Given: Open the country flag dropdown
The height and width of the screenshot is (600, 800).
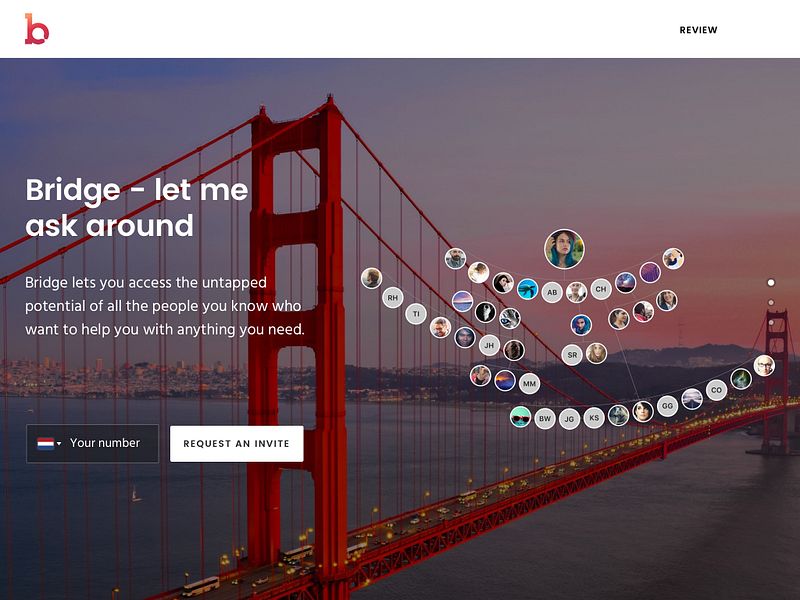Looking at the screenshot, I should [x=49, y=443].
